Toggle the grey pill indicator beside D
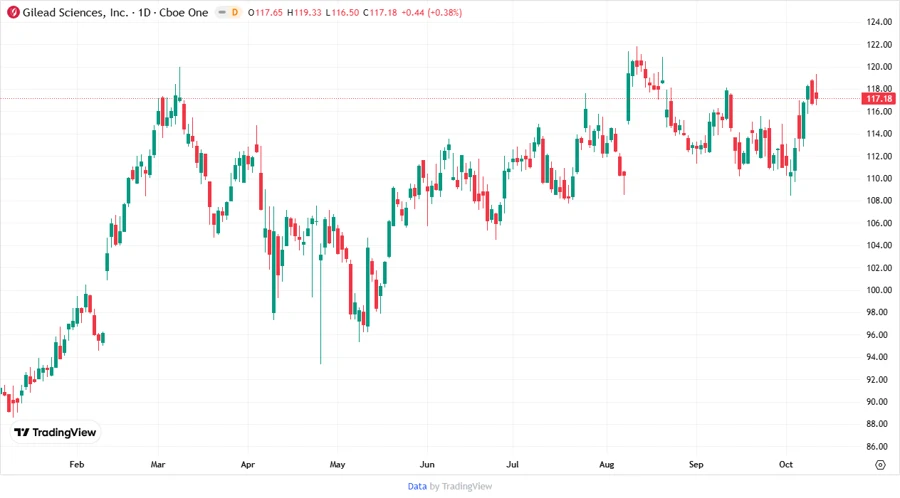The image size is (900, 498). point(222,12)
